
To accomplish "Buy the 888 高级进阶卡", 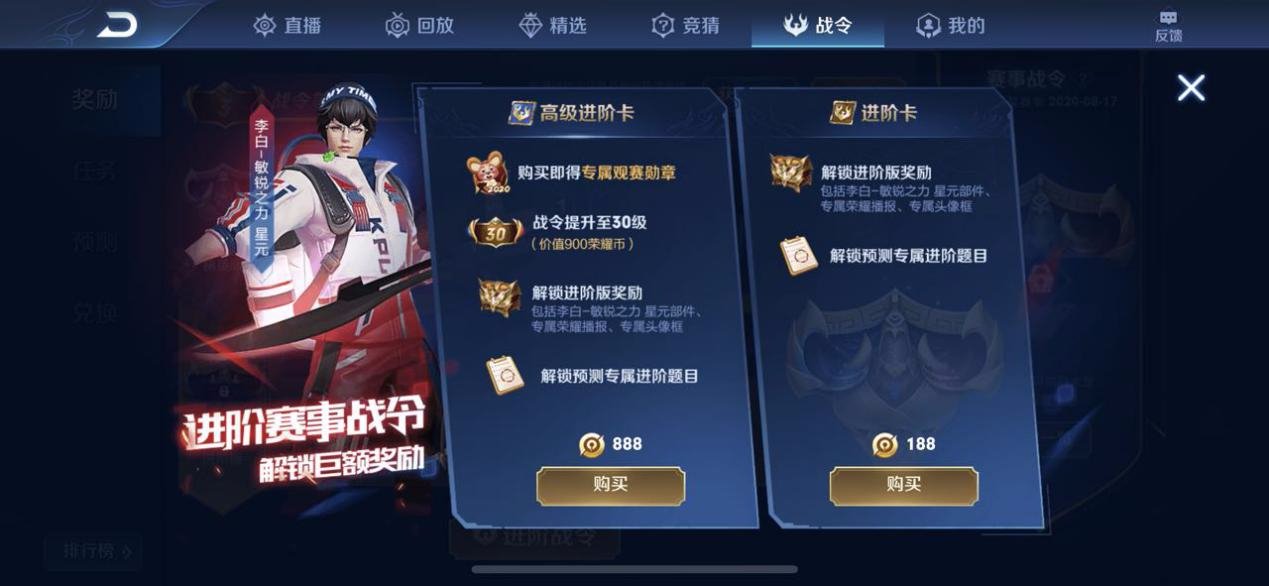I will pos(611,485).
